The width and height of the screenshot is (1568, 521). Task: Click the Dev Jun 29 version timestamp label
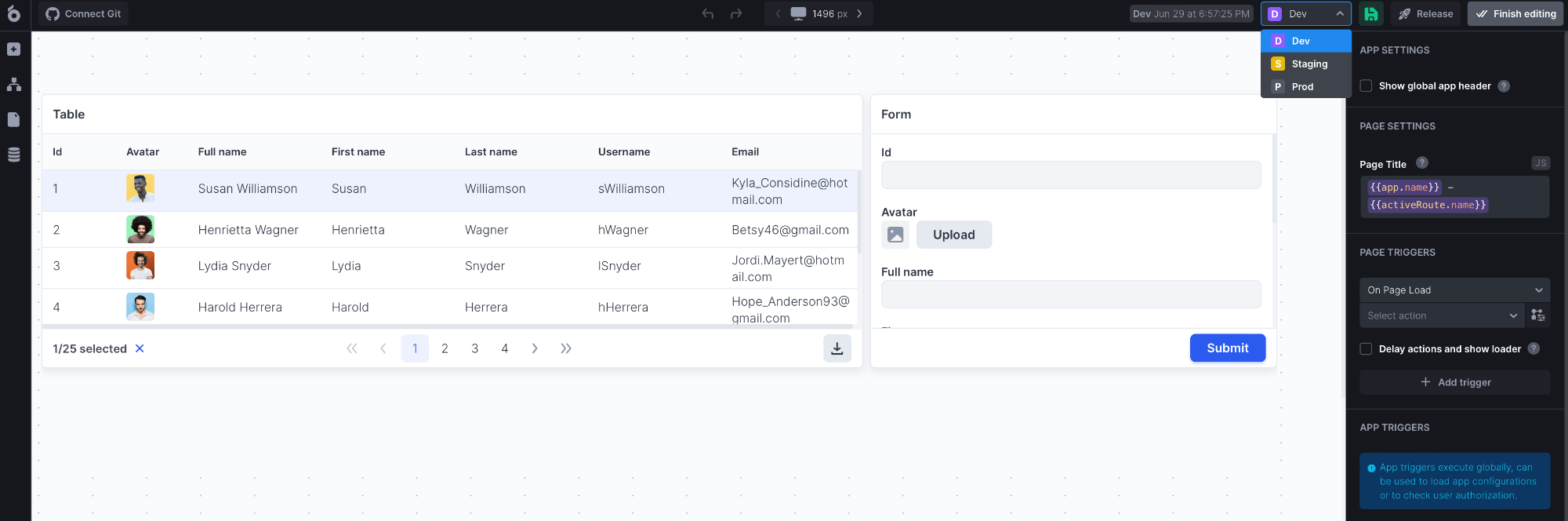point(1191,13)
